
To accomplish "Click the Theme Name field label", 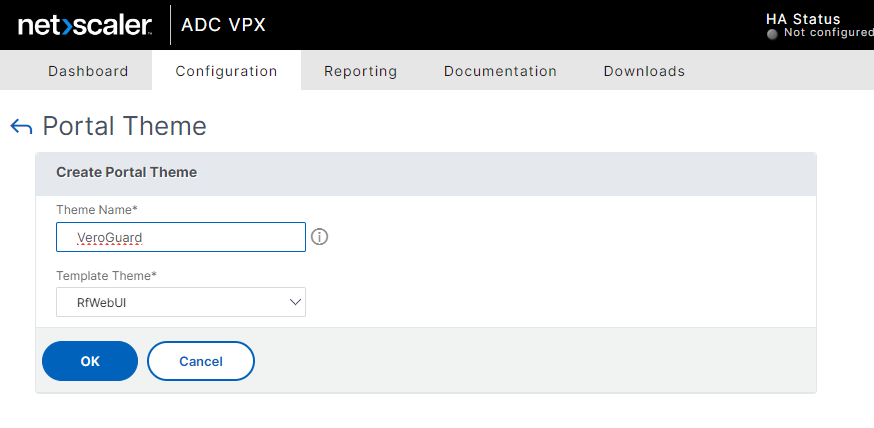I will 96,209.
